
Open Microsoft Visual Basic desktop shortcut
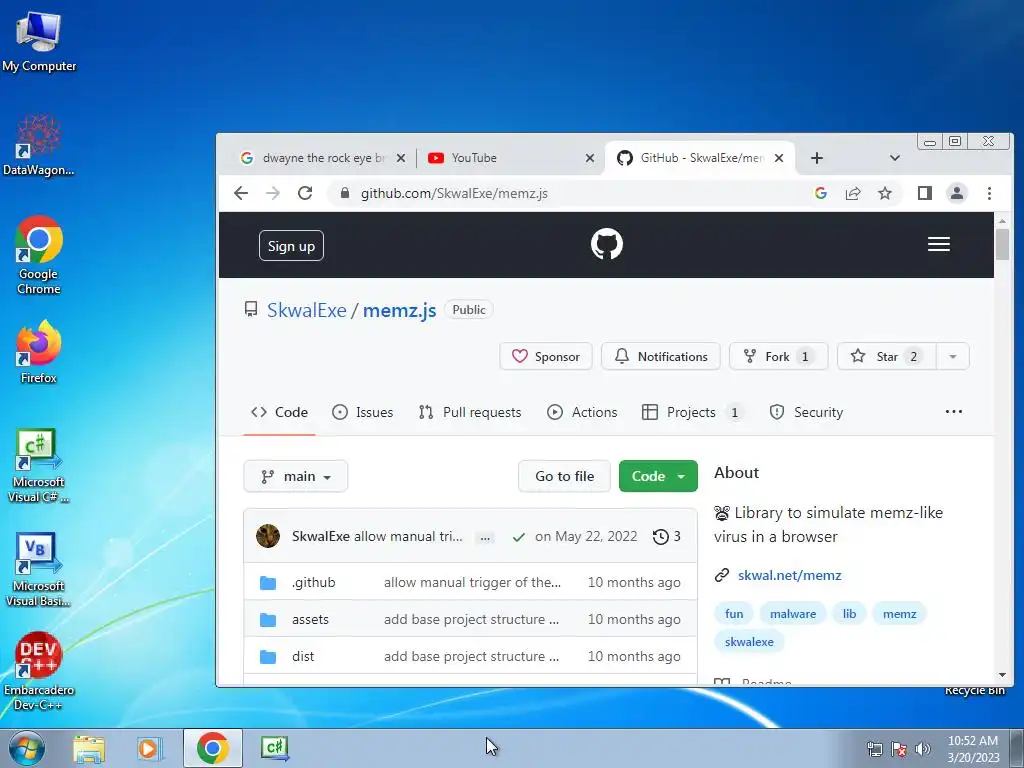point(39,569)
